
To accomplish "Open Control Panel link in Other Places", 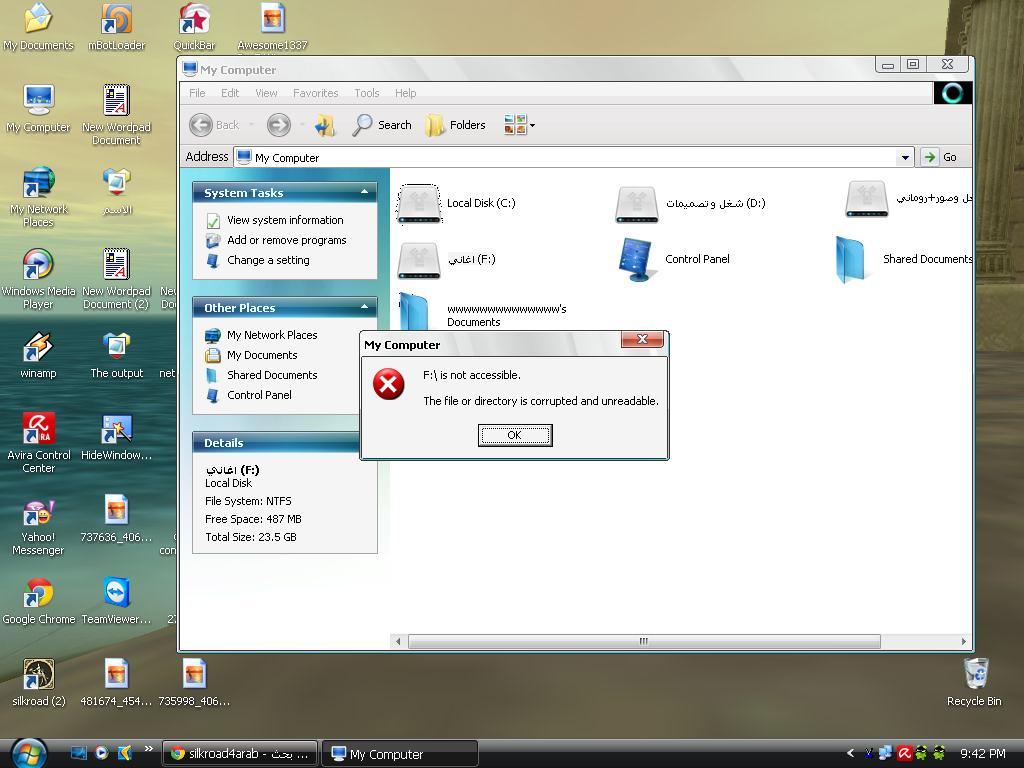I will click(x=259, y=395).
